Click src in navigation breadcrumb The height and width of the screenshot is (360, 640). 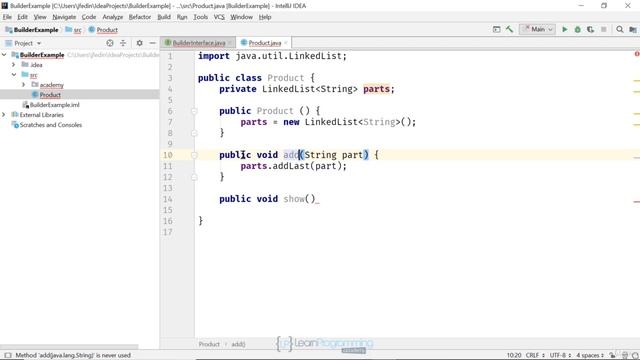pos(78,30)
